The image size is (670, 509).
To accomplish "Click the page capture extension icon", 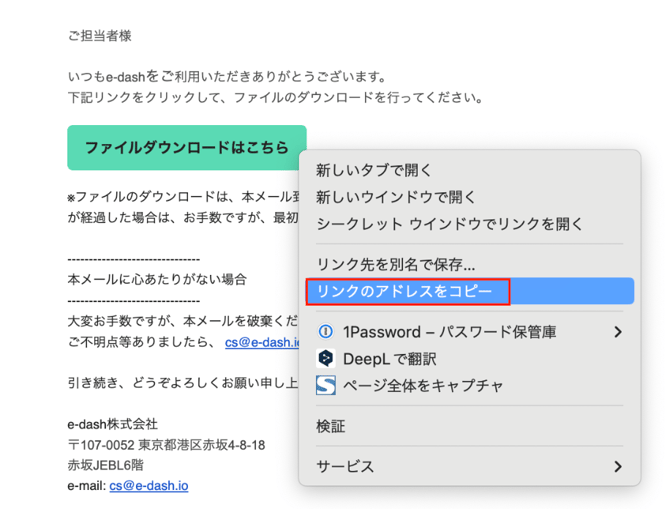I will 325,385.
